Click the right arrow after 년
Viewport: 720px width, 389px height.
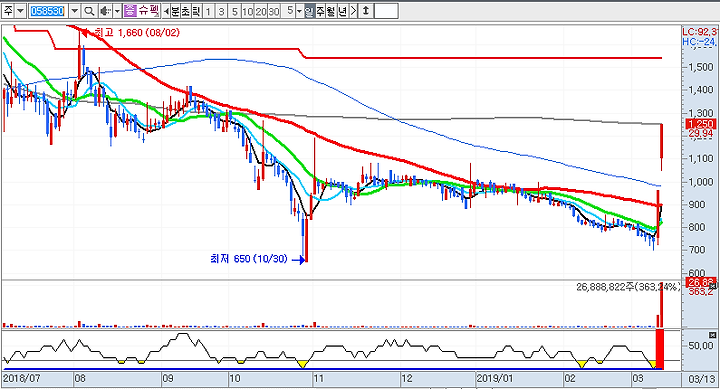[x=353, y=11]
